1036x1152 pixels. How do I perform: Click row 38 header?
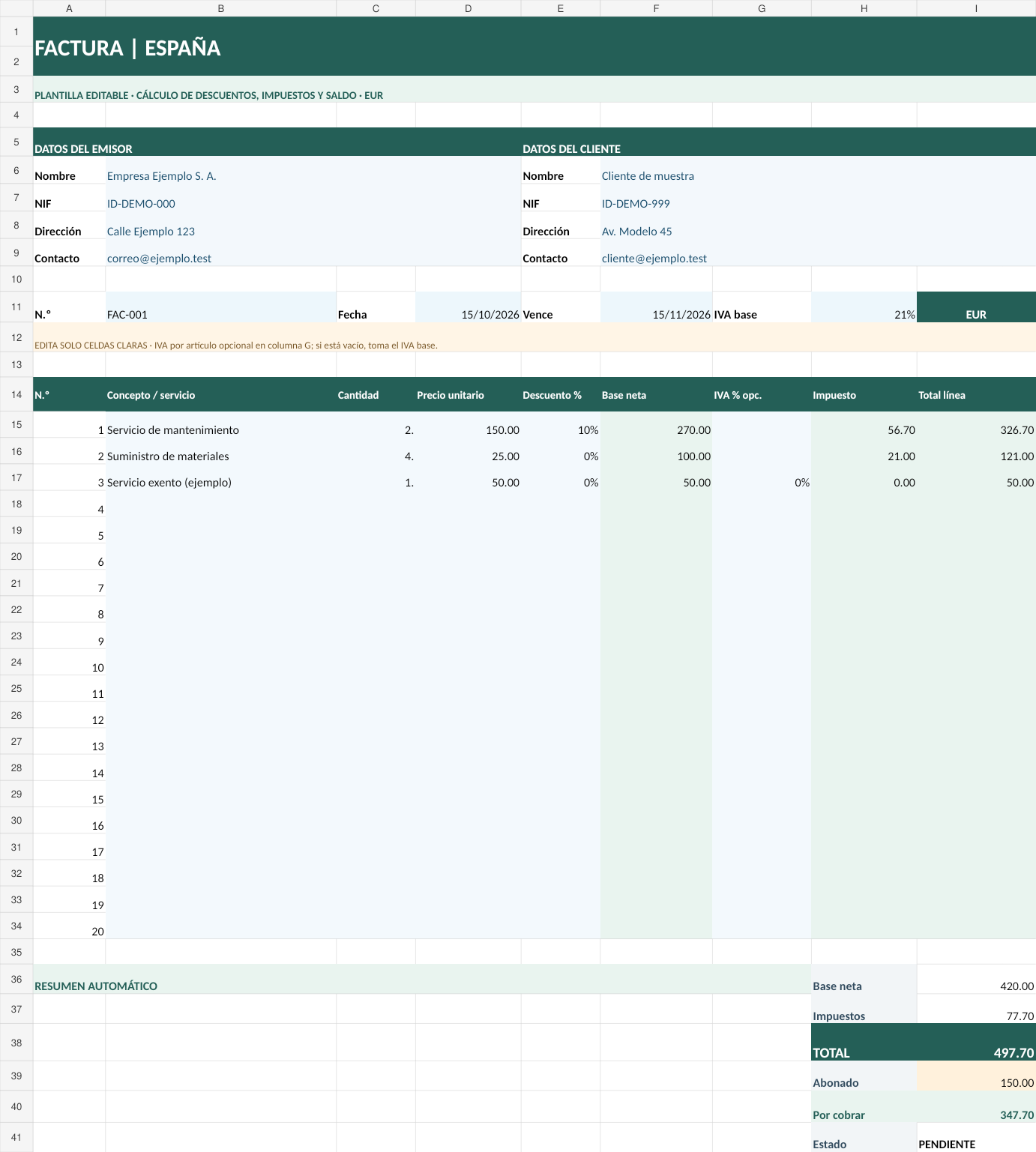pyautogui.click(x=16, y=1043)
